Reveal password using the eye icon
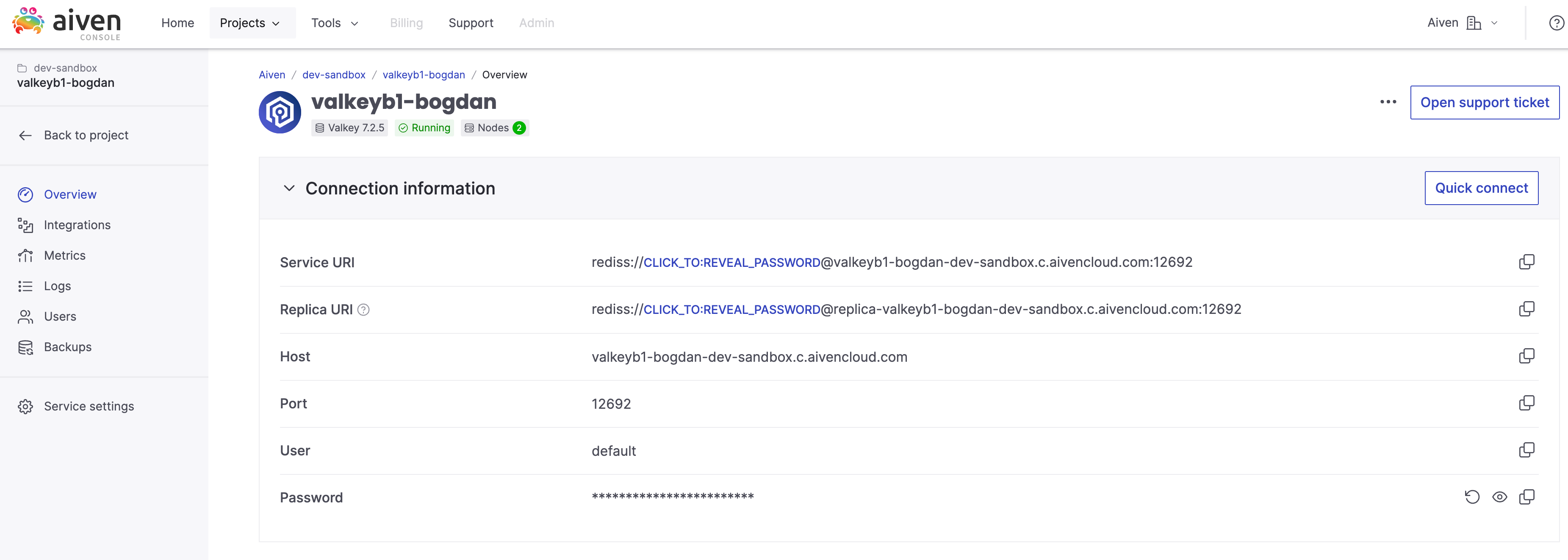Screen dimensions: 1568x560 [1499, 497]
